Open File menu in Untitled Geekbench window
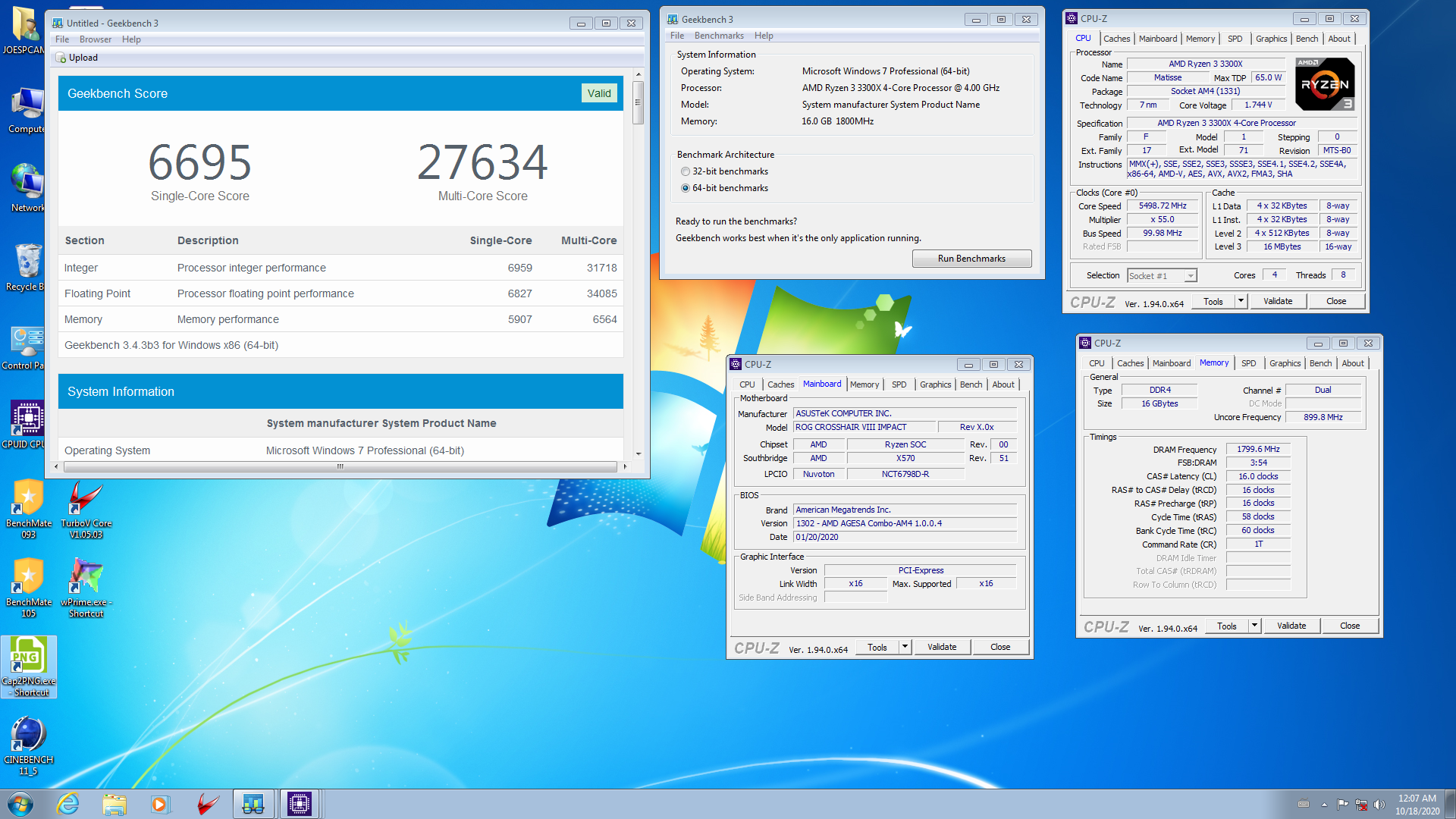The height and width of the screenshot is (819, 1456). (62, 39)
